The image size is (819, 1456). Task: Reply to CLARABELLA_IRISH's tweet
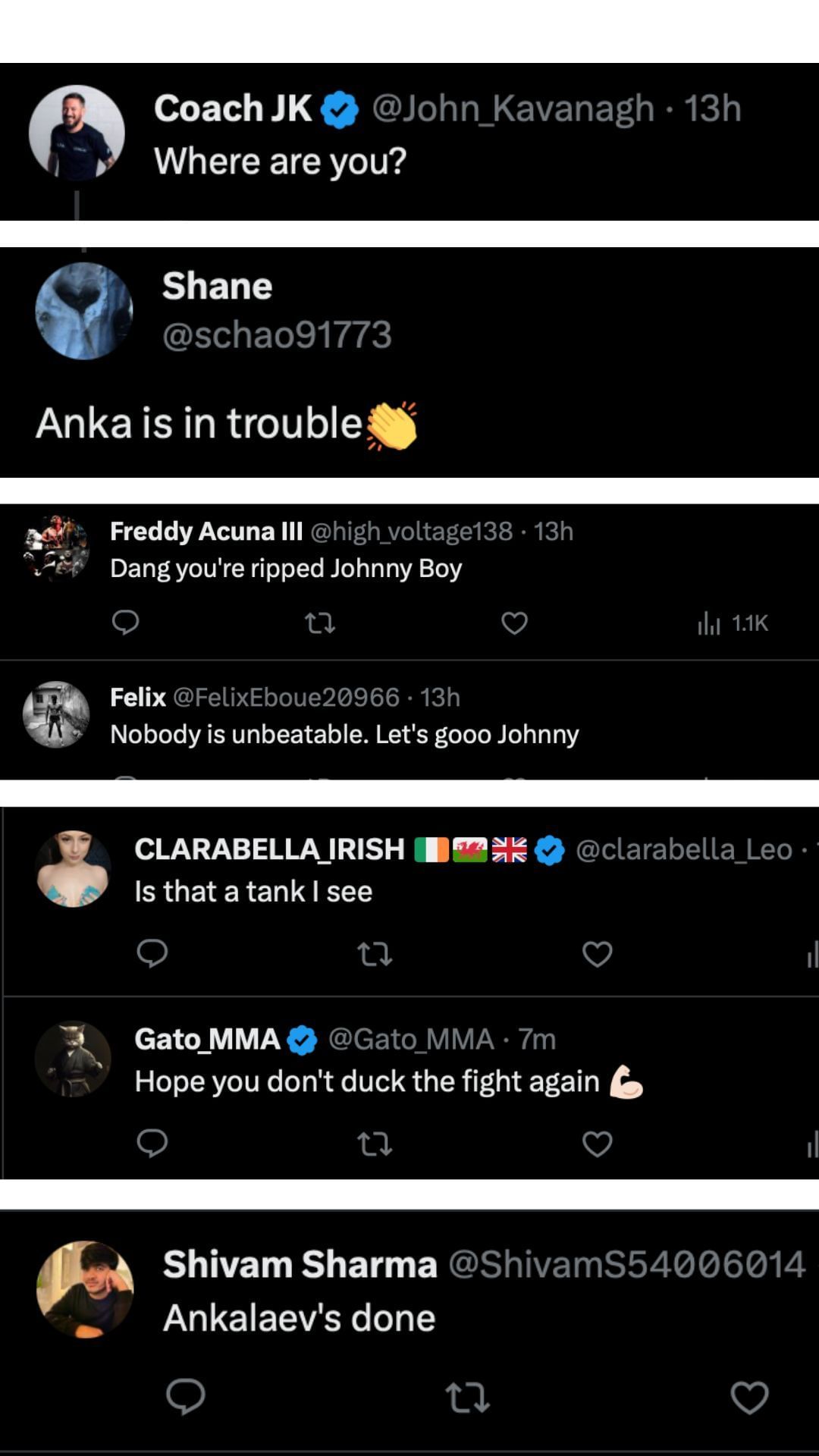153,954
